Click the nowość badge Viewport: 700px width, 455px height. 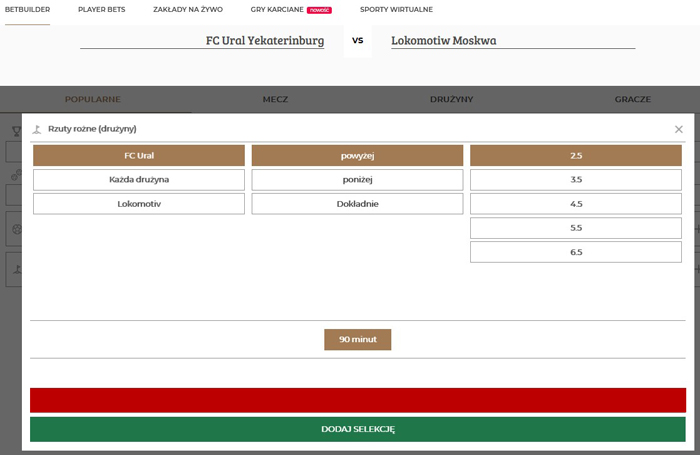[x=319, y=10]
